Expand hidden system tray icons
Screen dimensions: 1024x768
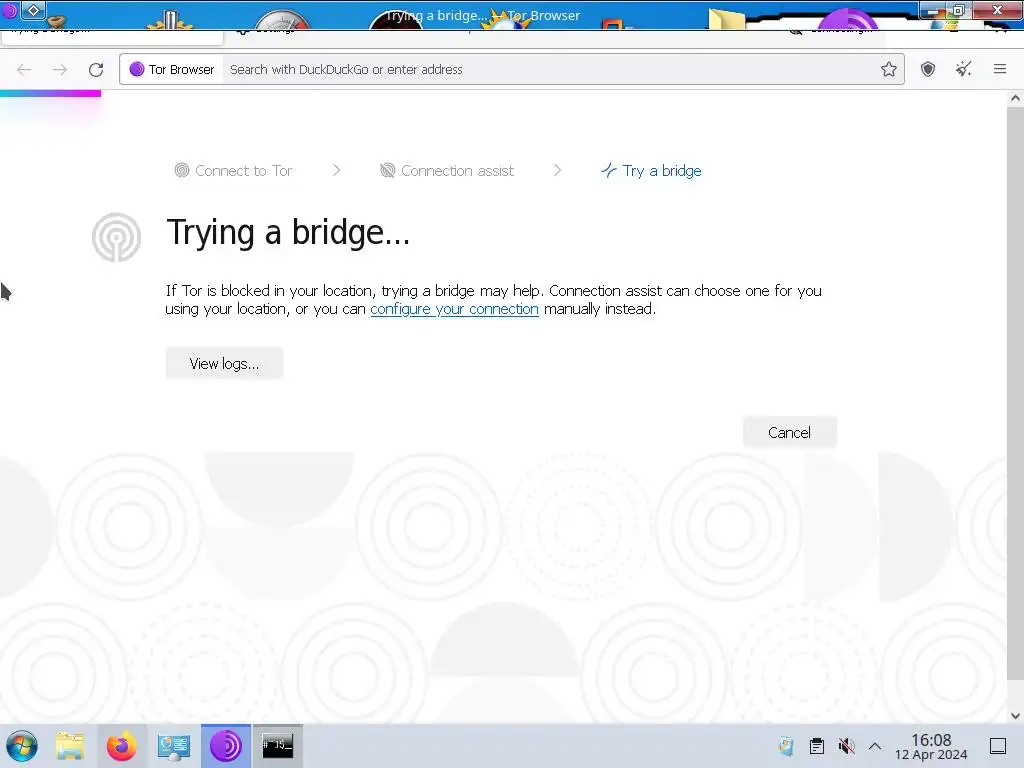click(x=875, y=746)
